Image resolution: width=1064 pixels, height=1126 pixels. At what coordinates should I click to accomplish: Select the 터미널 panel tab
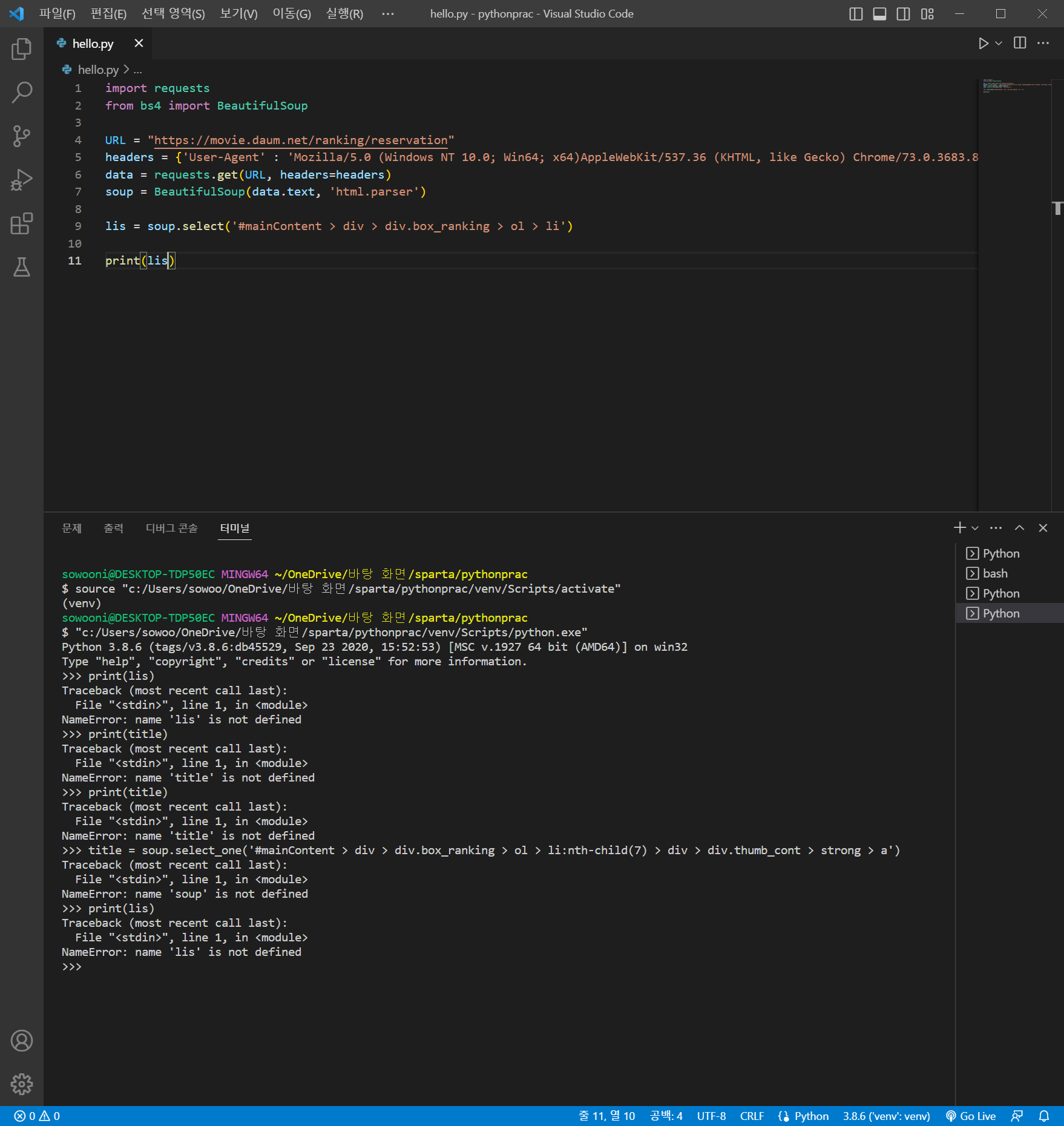click(x=235, y=528)
